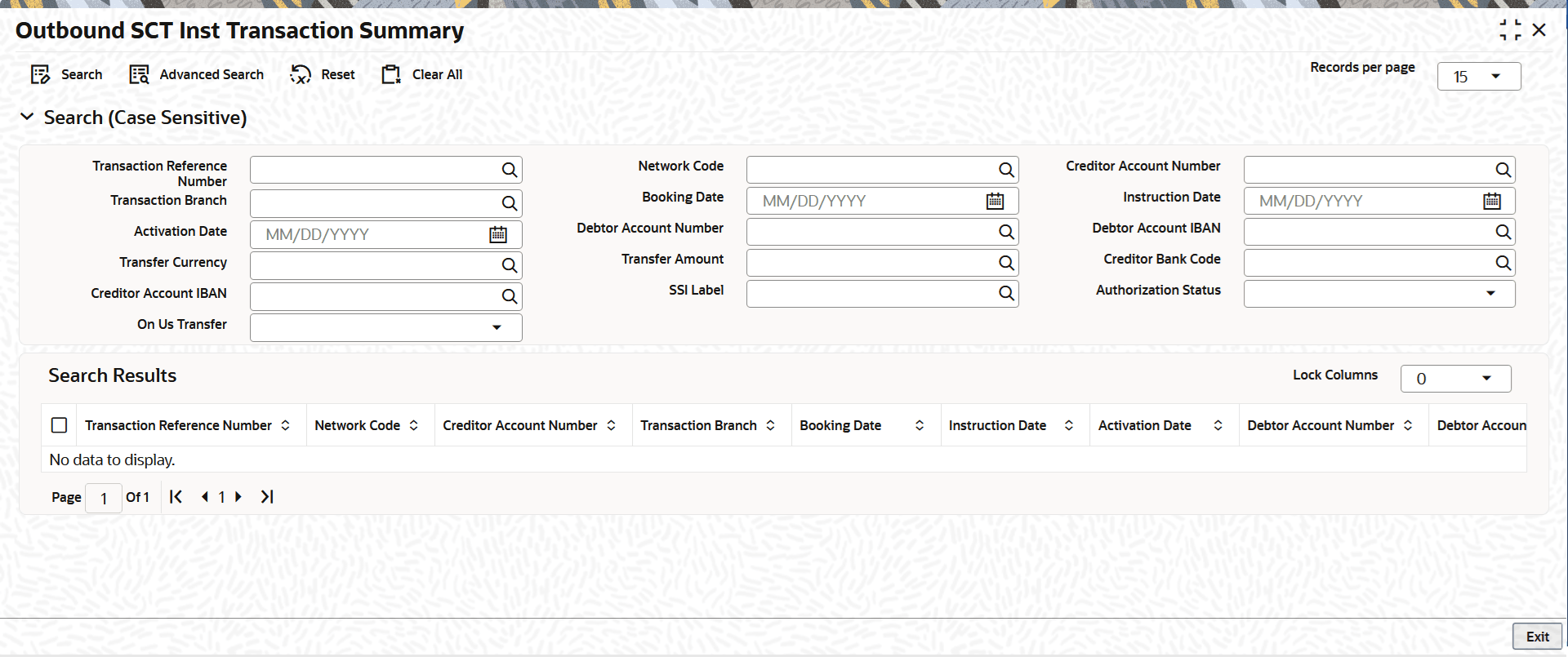Open lookup for Transfer Currency field
1568x657 pixels.
pyautogui.click(x=510, y=265)
